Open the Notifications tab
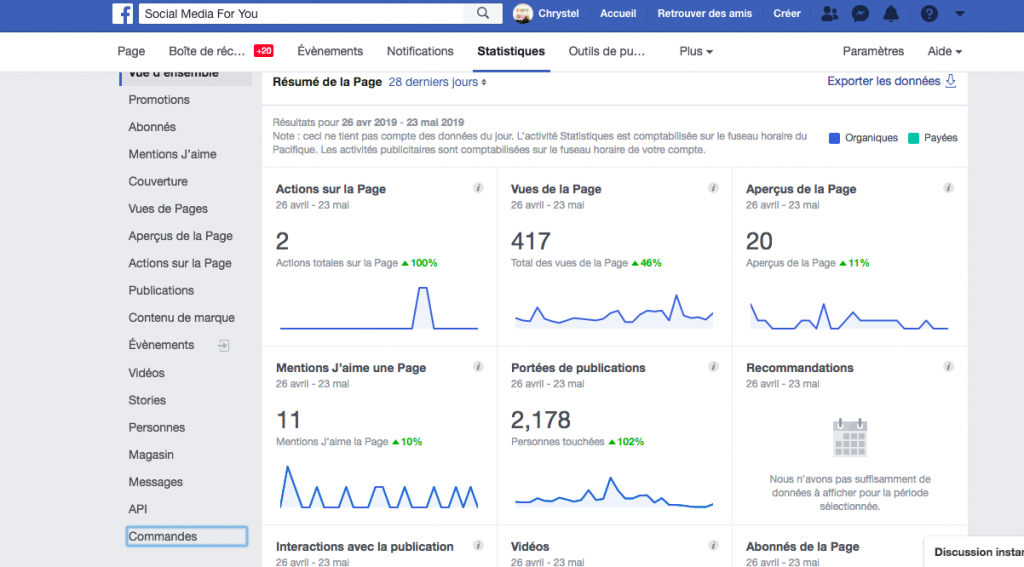The width and height of the screenshot is (1024, 567). pyautogui.click(x=420, y=51)
